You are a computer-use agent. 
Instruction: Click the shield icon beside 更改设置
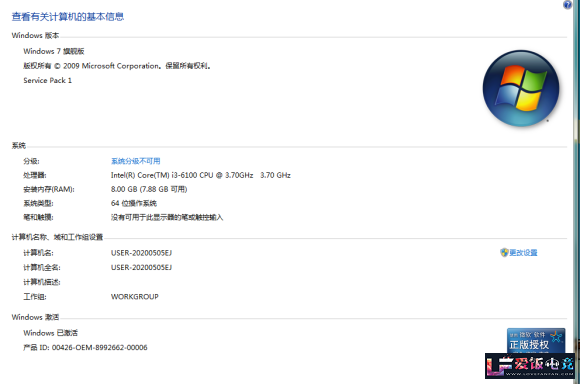pos(504,253)
